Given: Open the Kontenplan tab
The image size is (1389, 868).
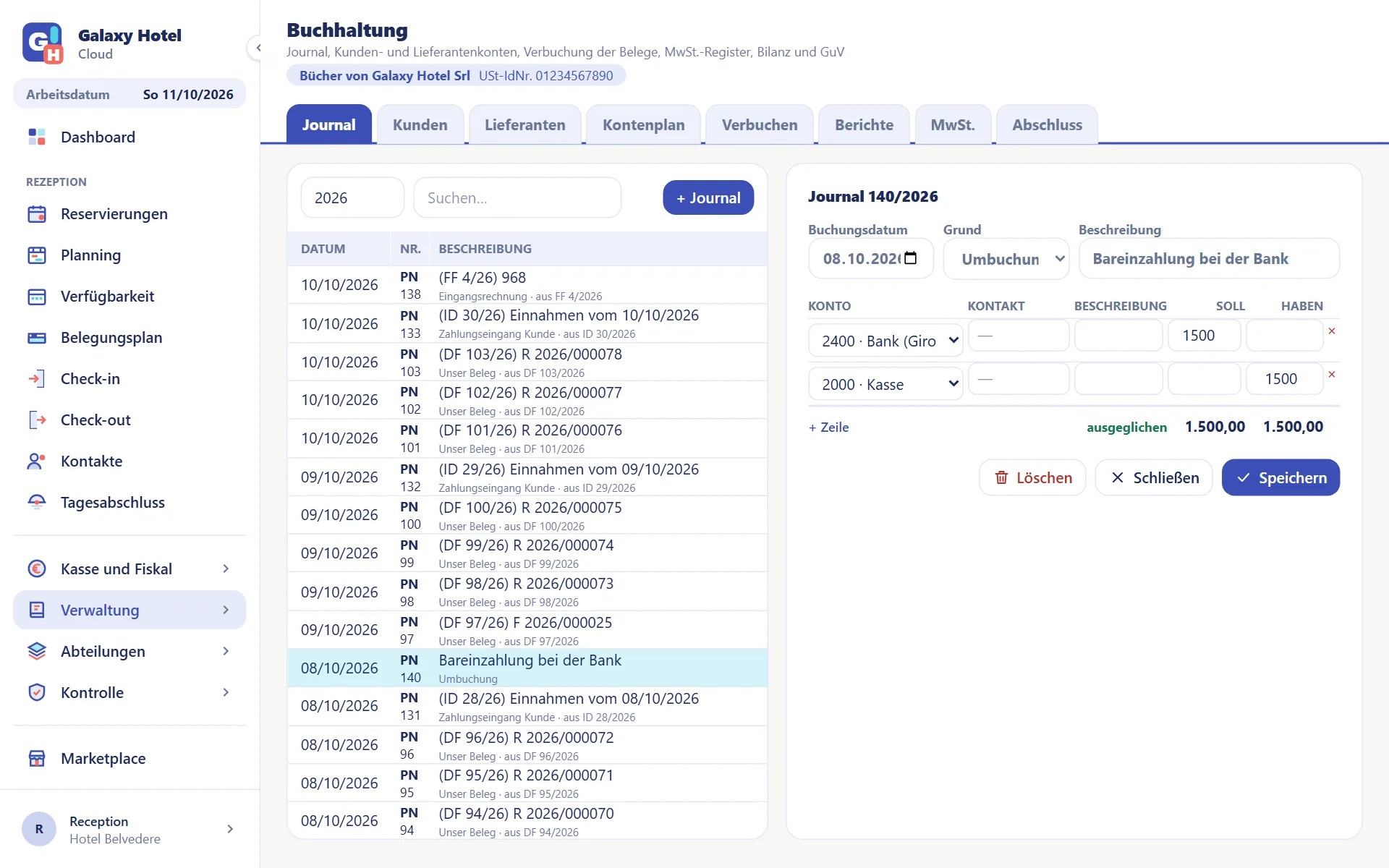Looking at the screenshot, I should pos(644,124).
